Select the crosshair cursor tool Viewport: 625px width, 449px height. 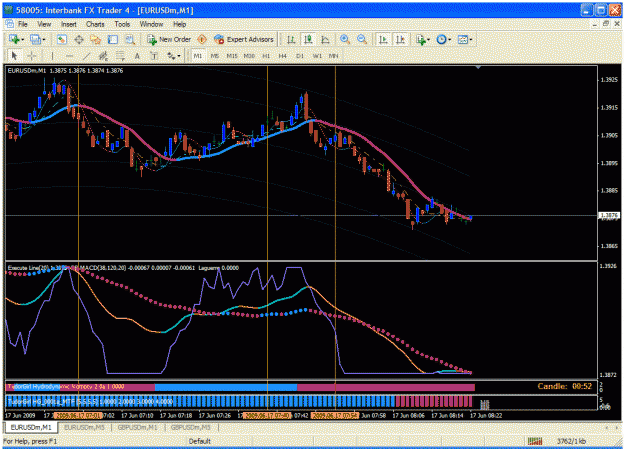point(31,56)
